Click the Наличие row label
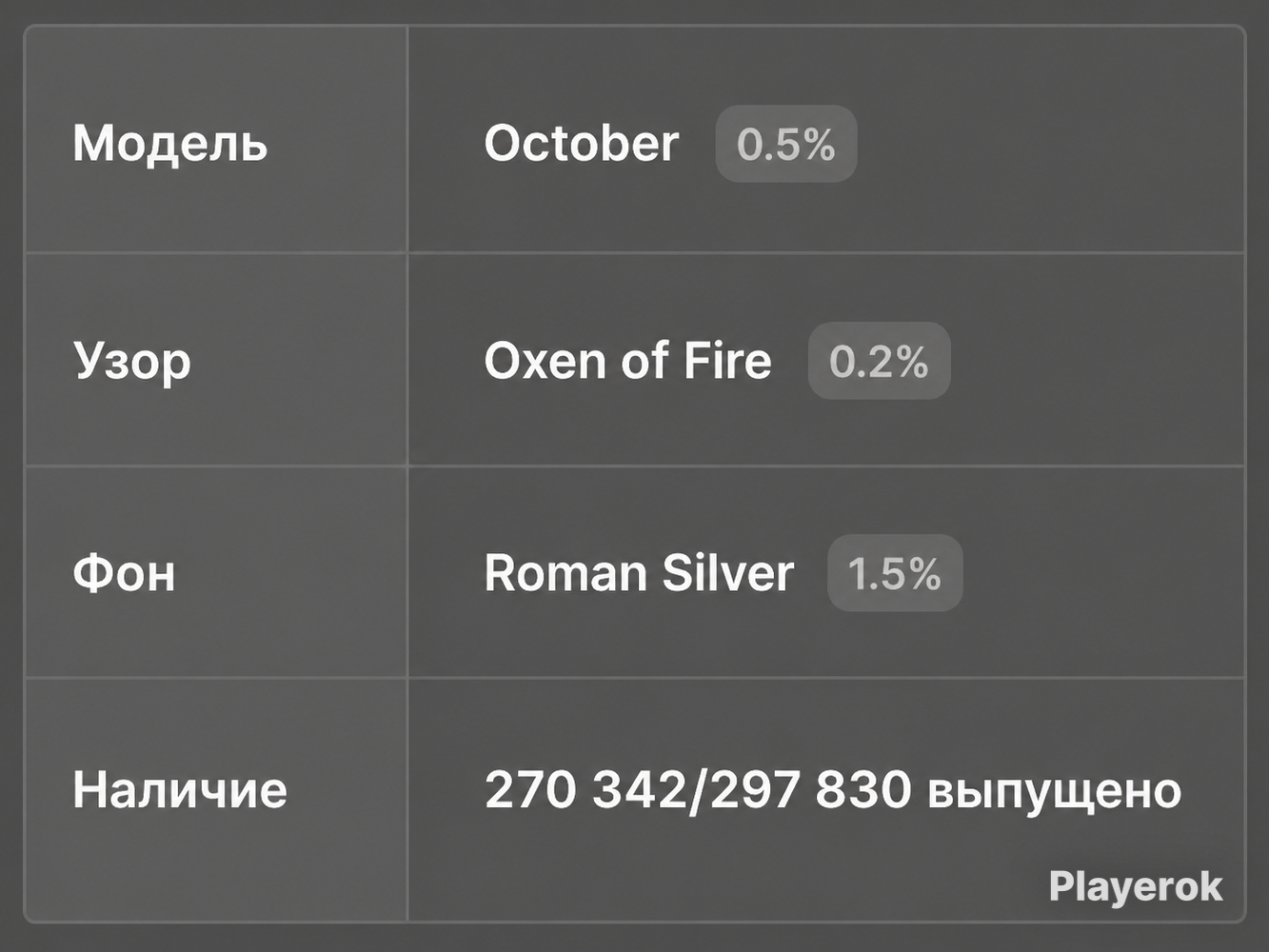 180,790
